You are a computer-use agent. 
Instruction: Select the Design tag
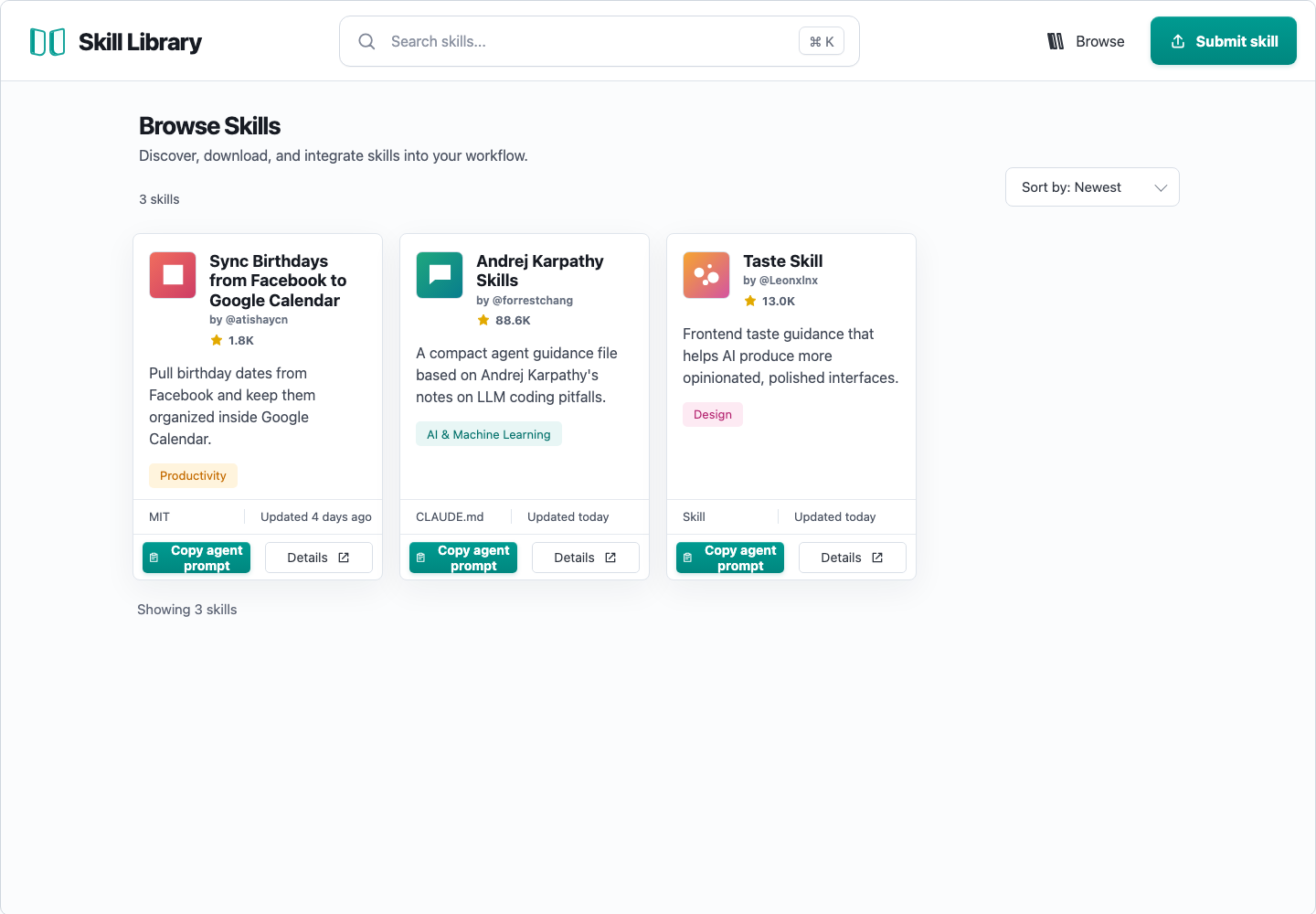tap(713, 414)
